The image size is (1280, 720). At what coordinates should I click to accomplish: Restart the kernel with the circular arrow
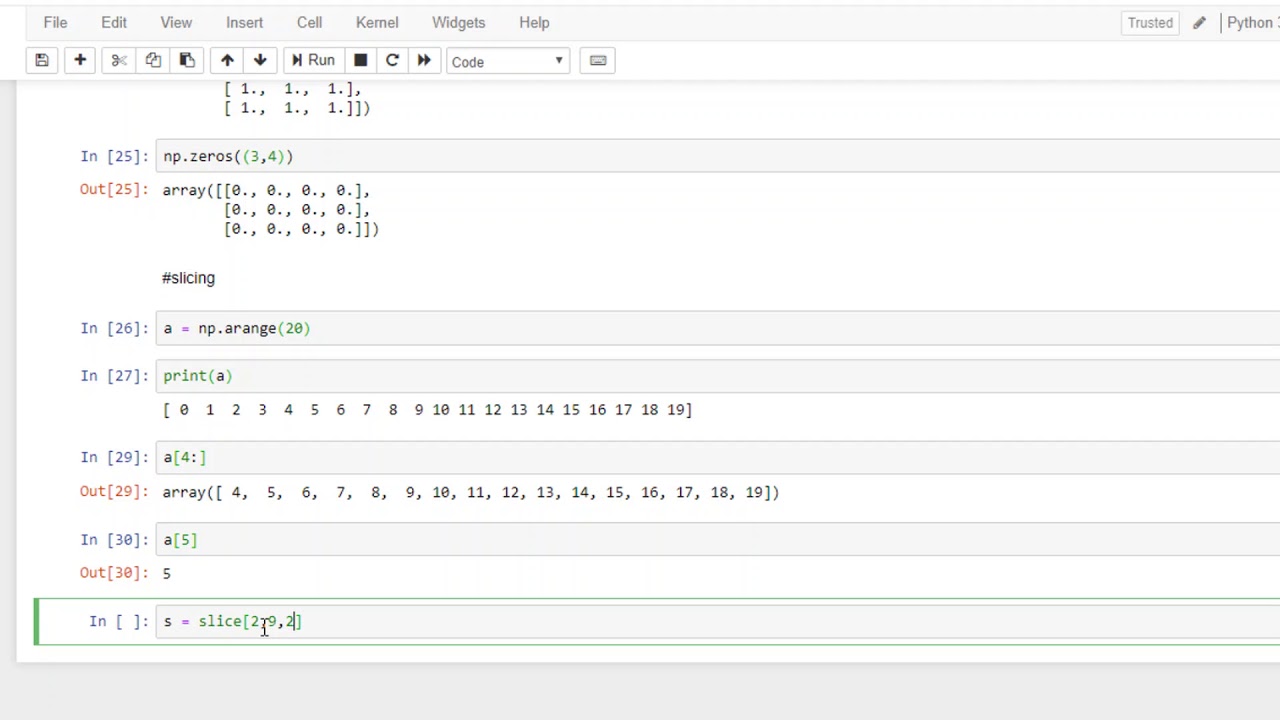point(392,61)
